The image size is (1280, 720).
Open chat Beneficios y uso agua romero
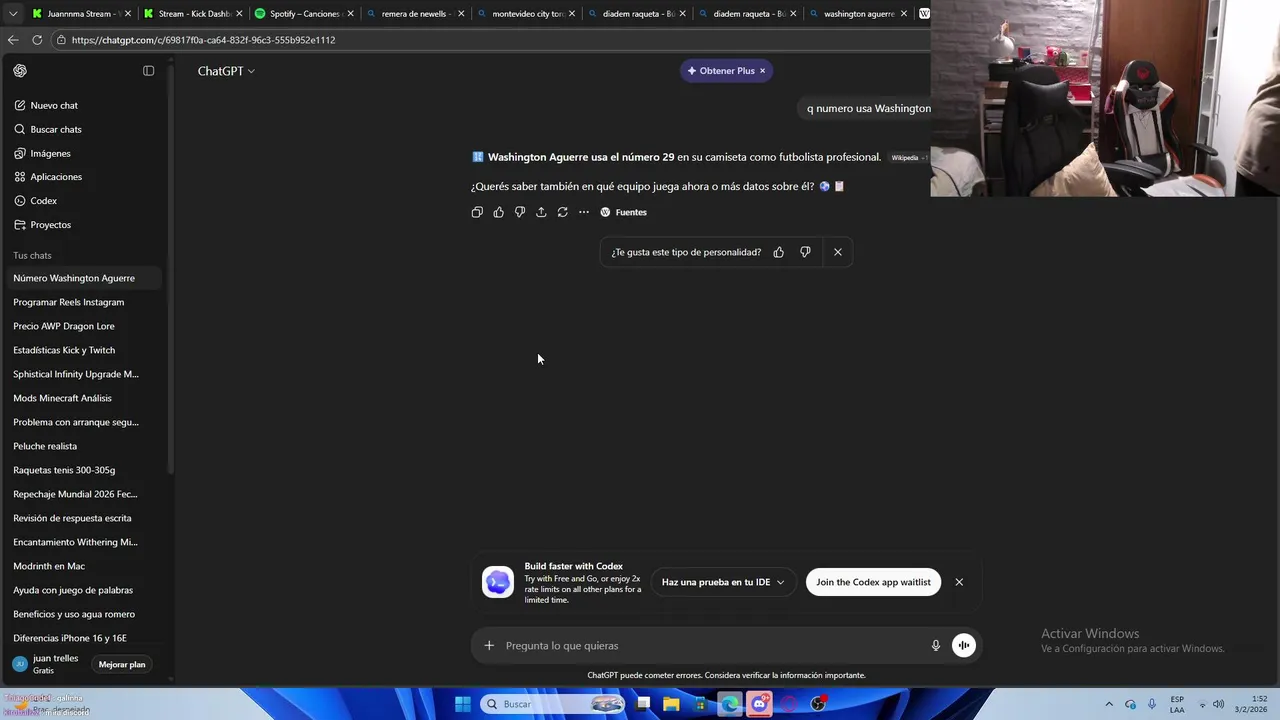(x=82, y=614)
